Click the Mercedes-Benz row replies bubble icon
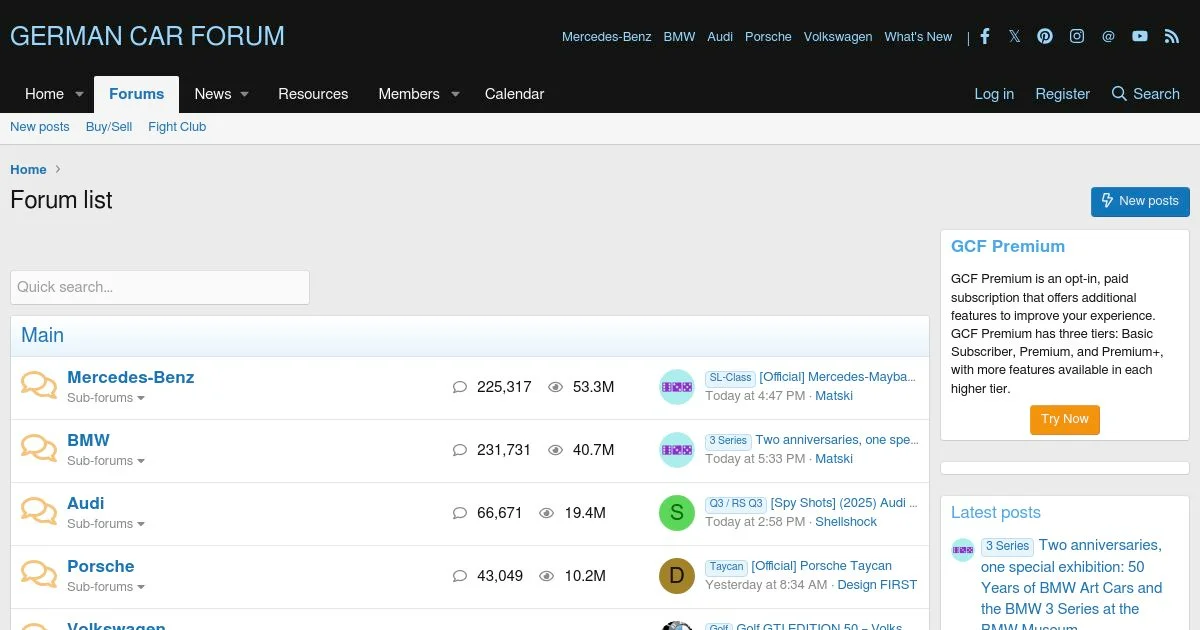The height and width of the screenshot is (630, 1200). coord(460,387)
